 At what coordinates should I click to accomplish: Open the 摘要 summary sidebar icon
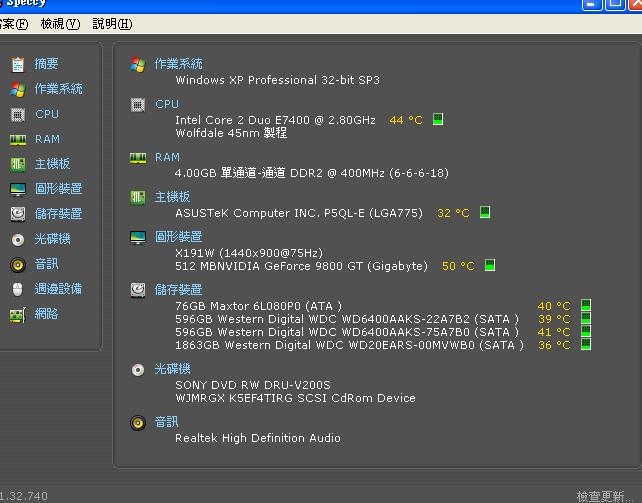(x=18, y=64)
